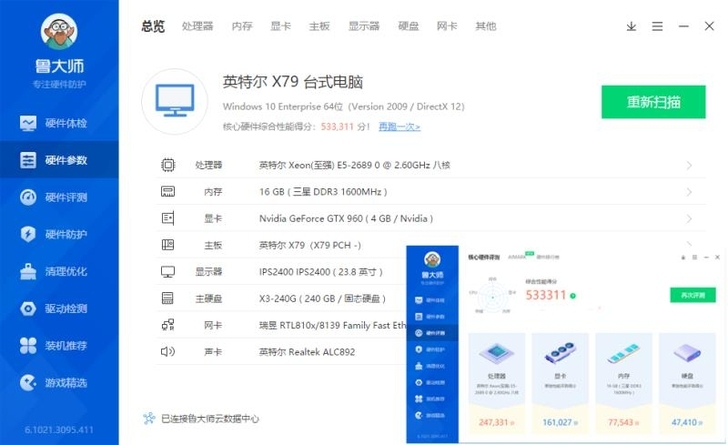Open 硬件评测 in the main sidebar

59,197
